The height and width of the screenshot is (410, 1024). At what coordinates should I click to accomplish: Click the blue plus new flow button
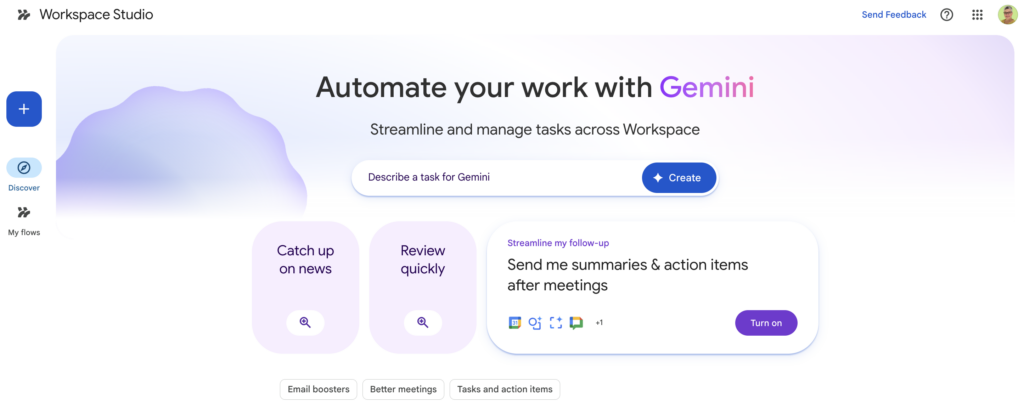[x=24, y=109]
